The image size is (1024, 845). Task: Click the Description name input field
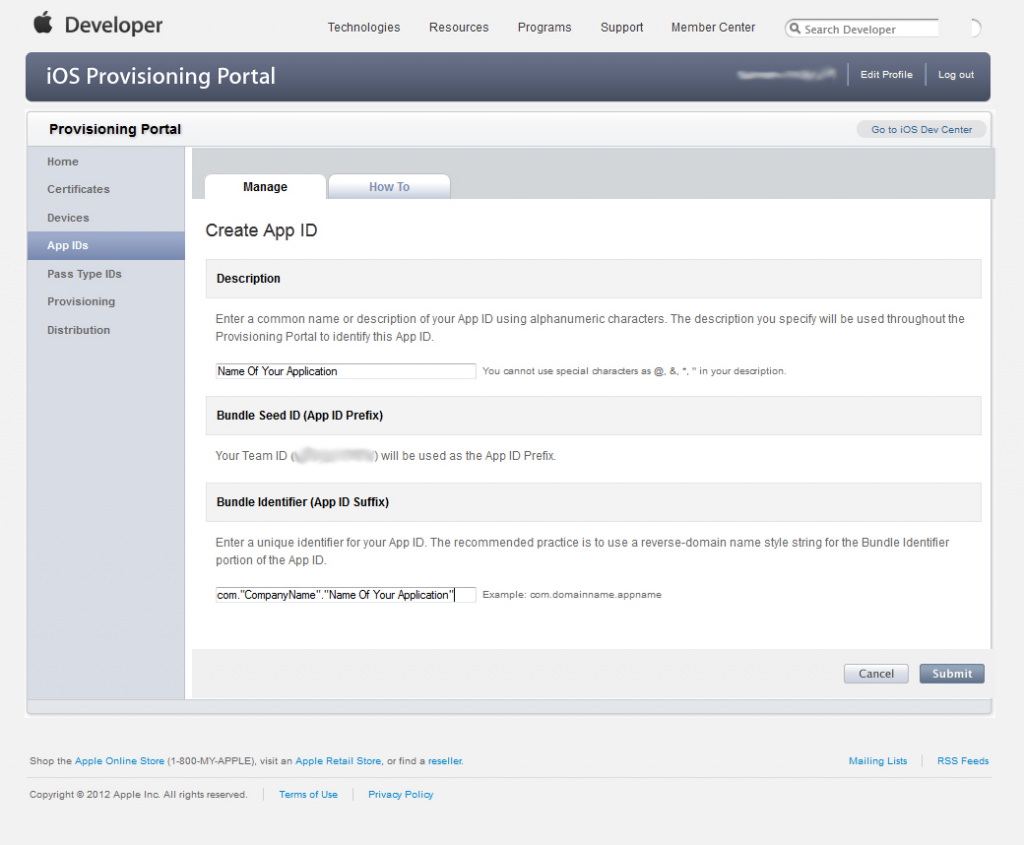pyautogui.click(x=345, y=371)
